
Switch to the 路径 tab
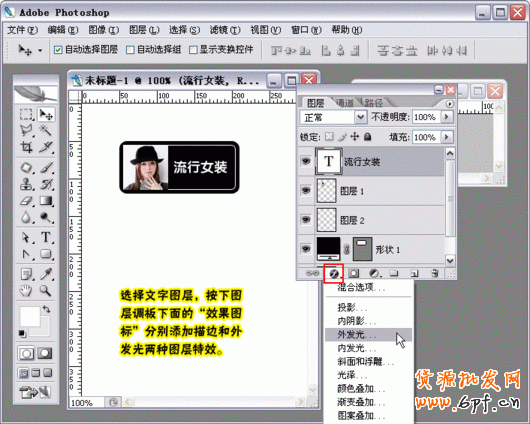click(374, 103)
